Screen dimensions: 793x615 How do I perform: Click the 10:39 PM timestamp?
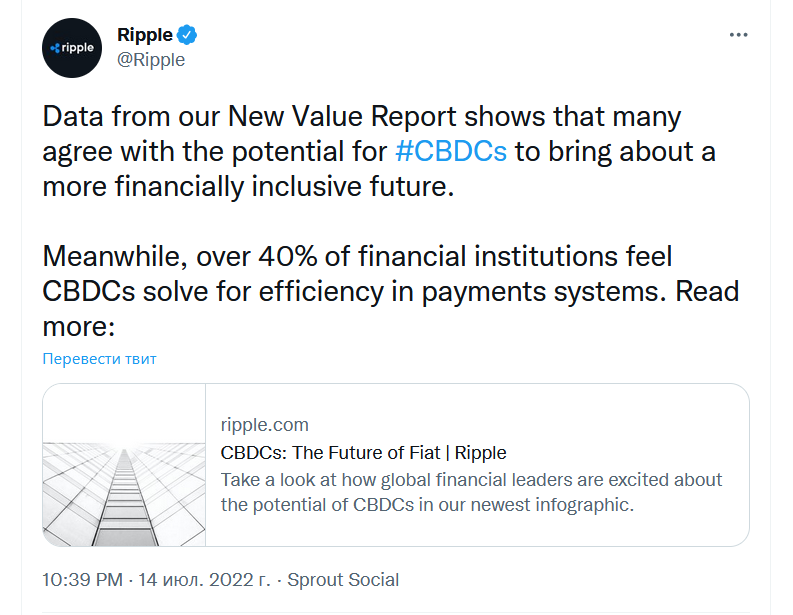click(x=83, y=580)
